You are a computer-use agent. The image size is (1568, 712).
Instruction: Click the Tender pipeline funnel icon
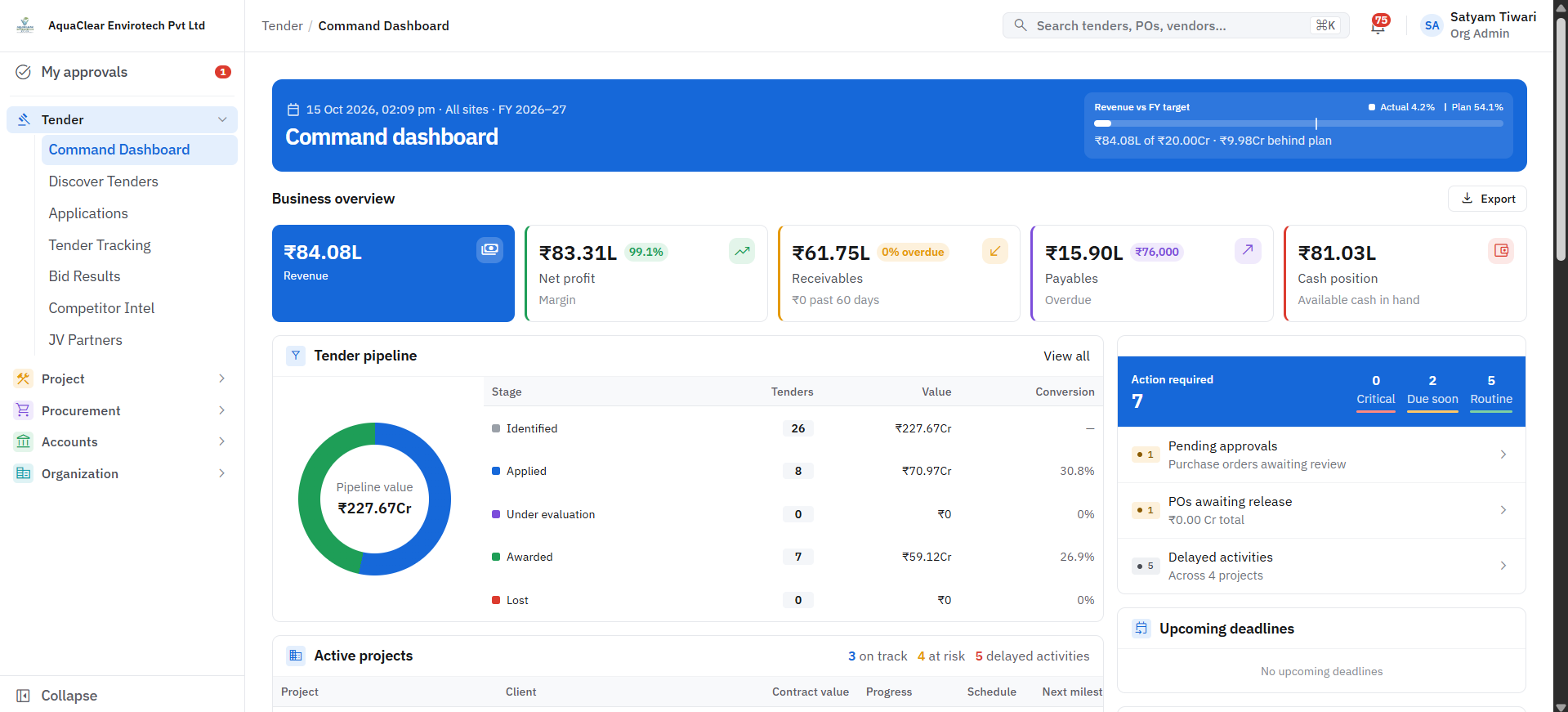pos(296,356)
